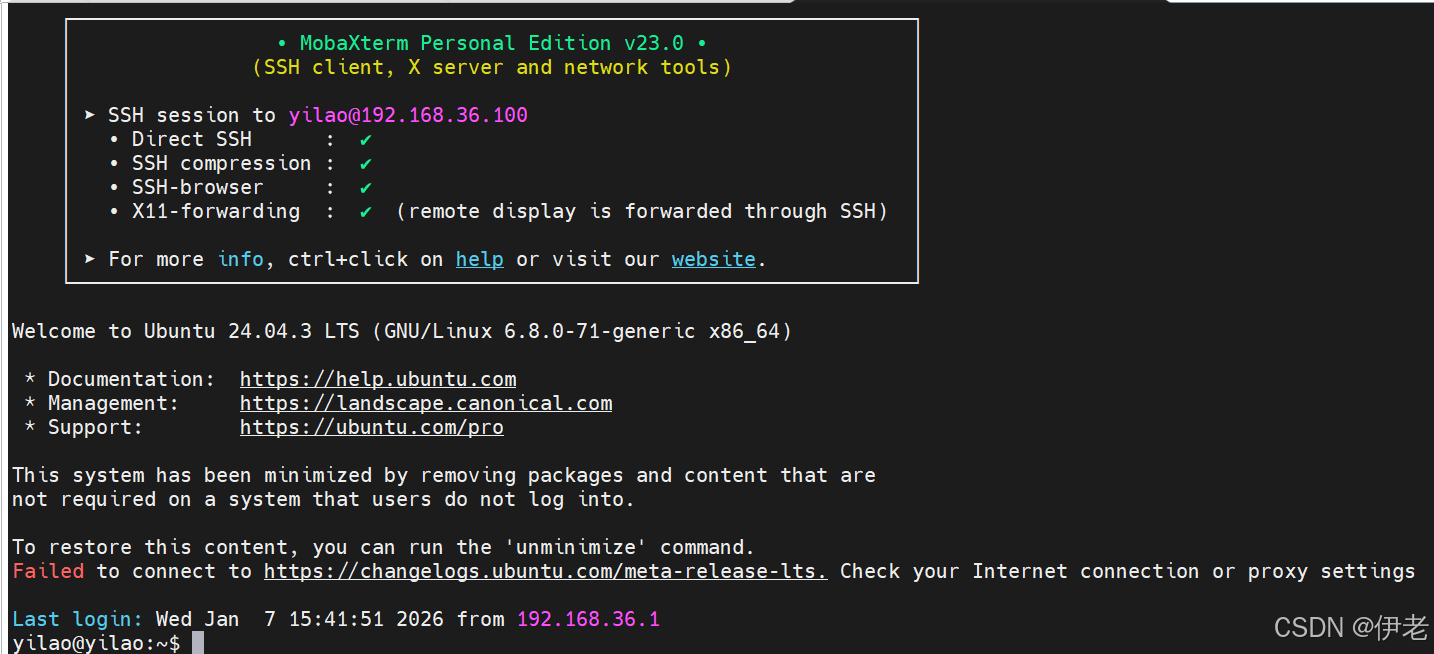The image size is (1434, 654).
Task: Open the changelogs.ubuntu.com meta-release-lts link
Action: [545, 572]
